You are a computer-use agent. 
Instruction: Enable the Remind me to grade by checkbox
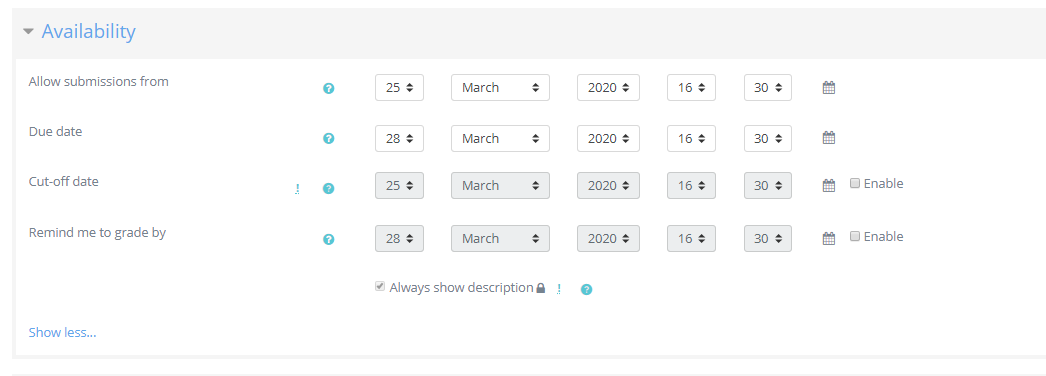pyautogui.click(x=855, y=236)
